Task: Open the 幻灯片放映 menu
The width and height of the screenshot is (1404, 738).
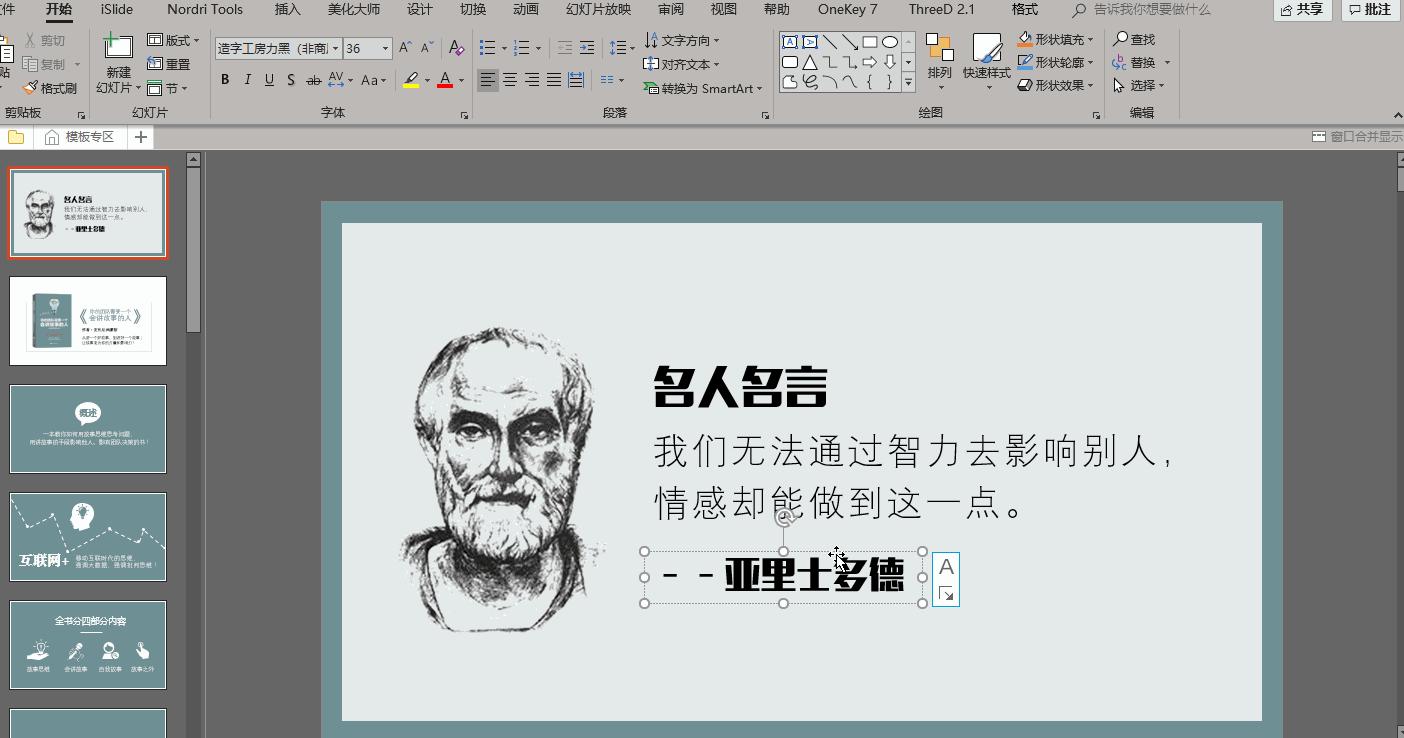Action: (598, 9)
